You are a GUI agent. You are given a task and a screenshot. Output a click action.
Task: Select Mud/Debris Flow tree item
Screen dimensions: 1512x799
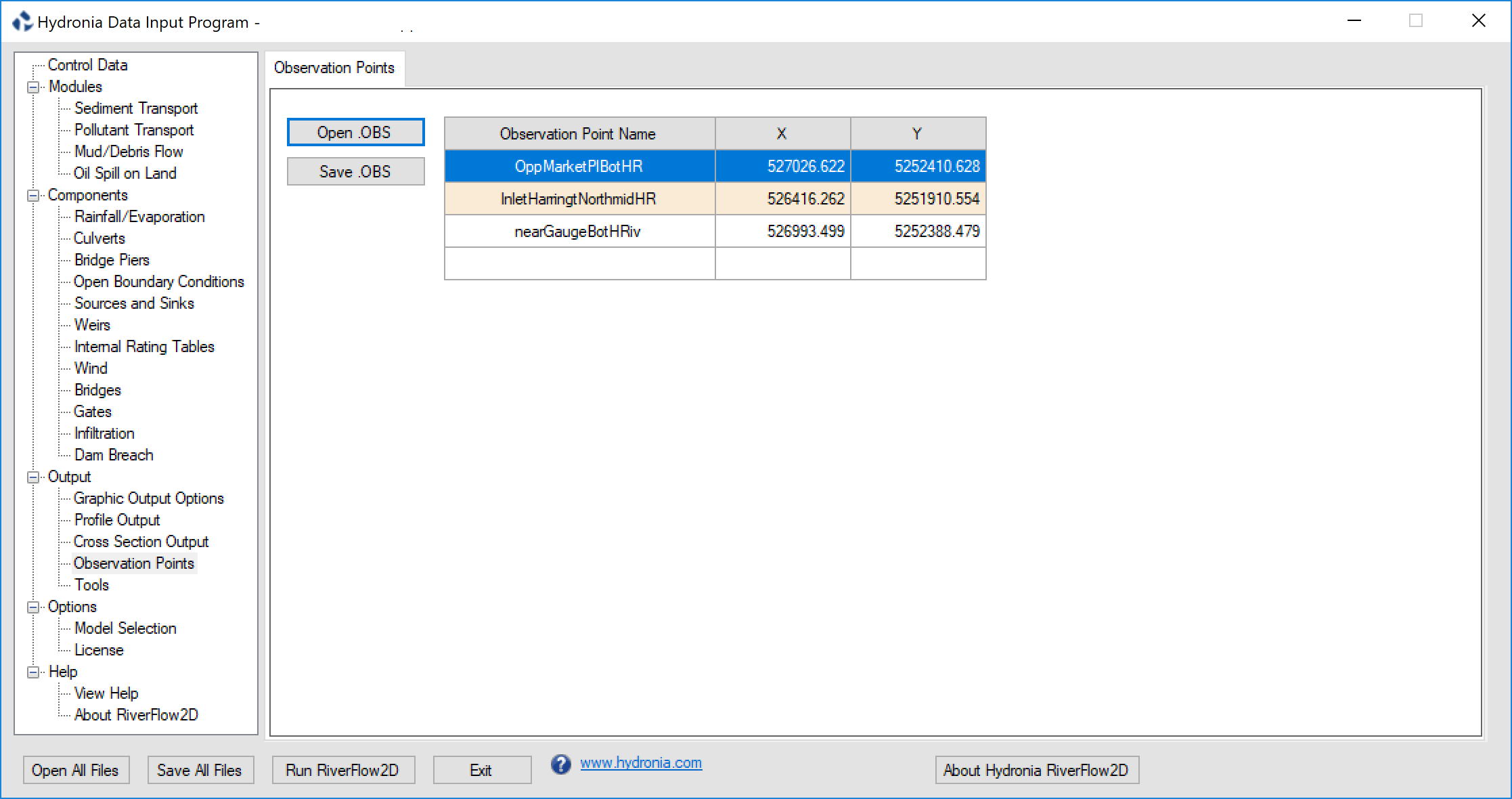pos(129,152)
